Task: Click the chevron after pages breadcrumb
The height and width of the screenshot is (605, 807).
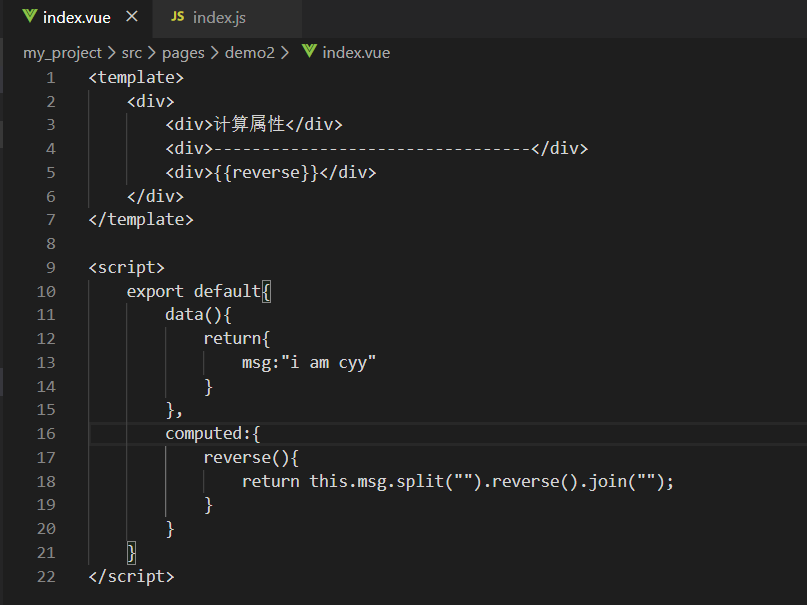Action: point(214,53)
